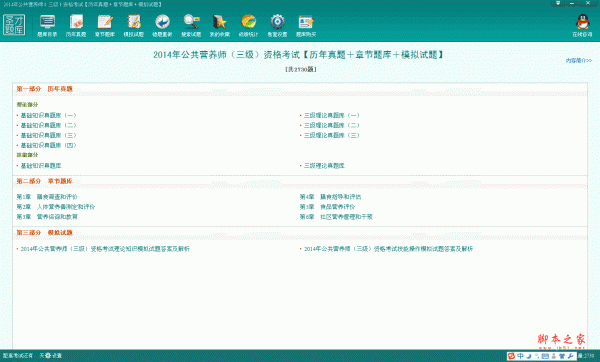Click the 圣才题库 logo icon
600x362 pixels.
(14, 25)
